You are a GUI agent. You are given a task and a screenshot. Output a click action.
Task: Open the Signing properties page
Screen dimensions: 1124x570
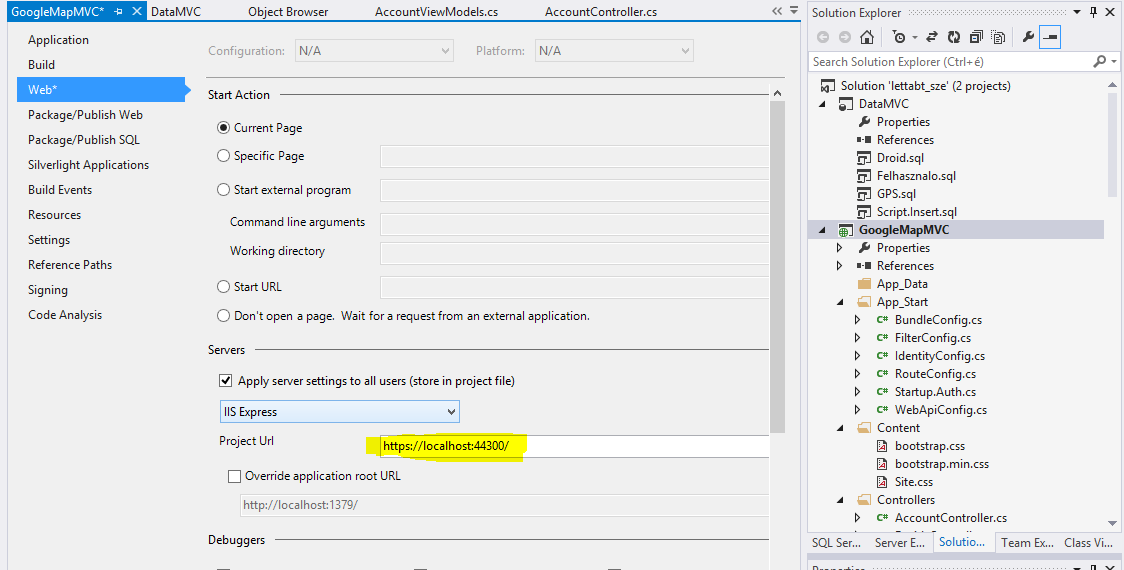pos(47,290)
